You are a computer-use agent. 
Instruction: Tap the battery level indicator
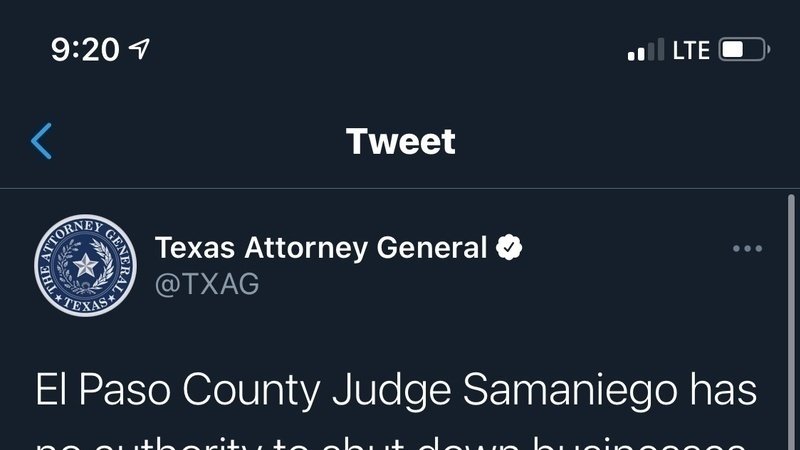(742, 49)
